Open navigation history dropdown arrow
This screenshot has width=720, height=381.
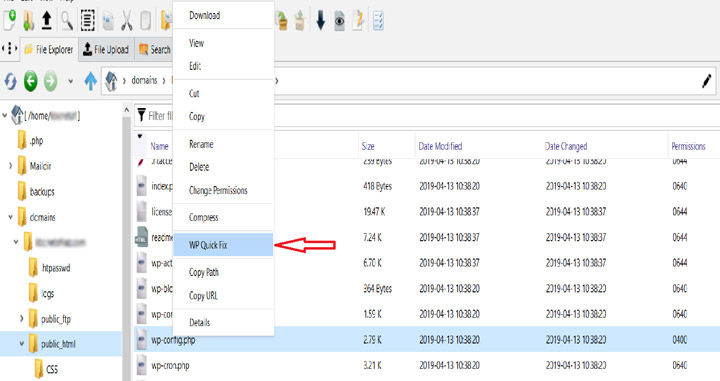click(70, 81)
